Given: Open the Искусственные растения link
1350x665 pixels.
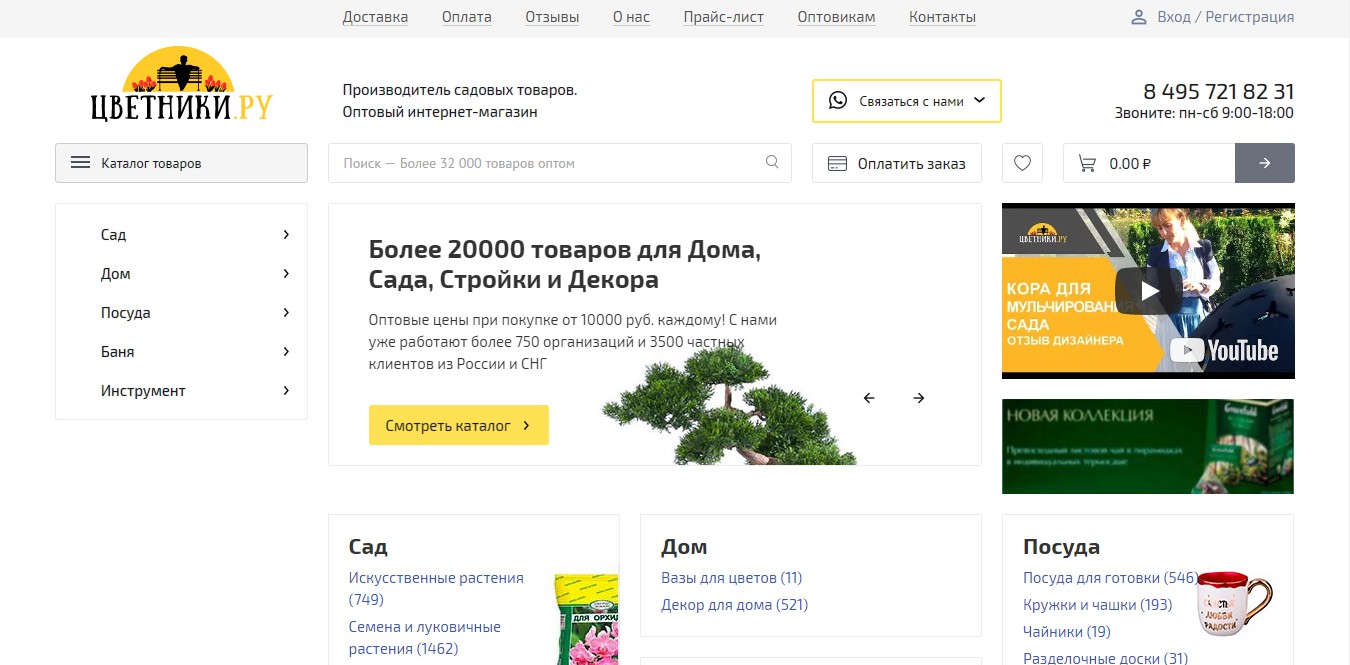Looking at the screenshot, I should pos(436,578).
